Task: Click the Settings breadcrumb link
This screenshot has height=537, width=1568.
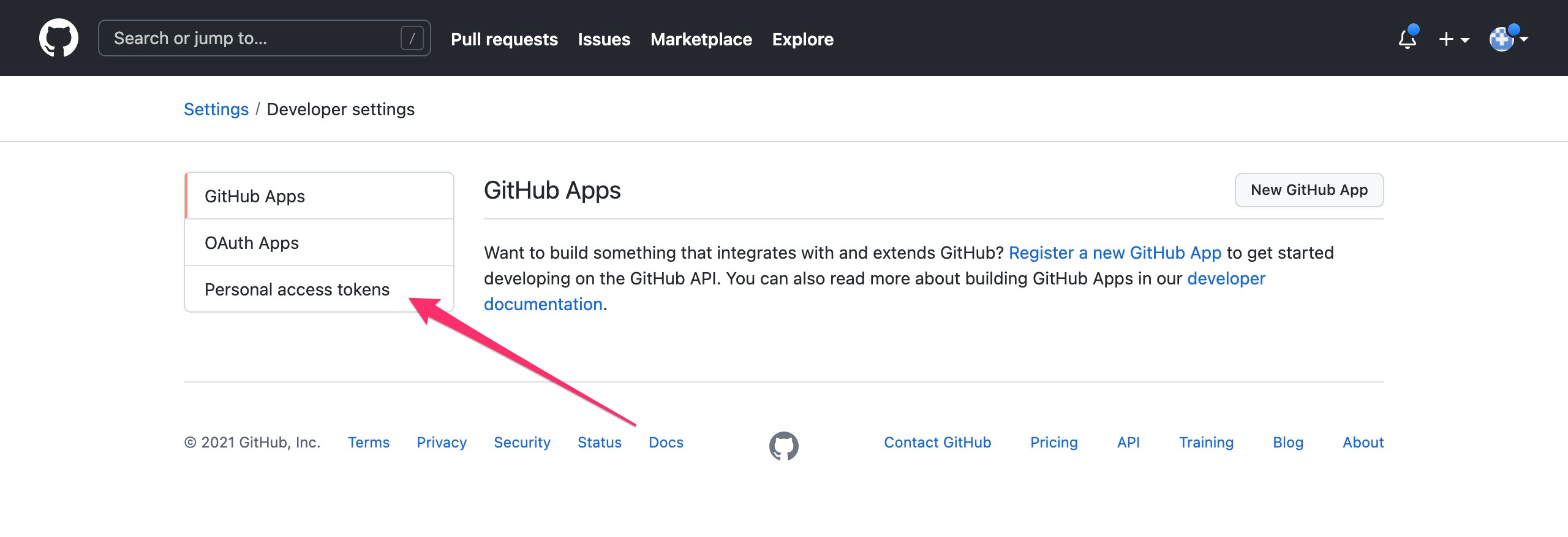Action: click(x=216, y=109)
